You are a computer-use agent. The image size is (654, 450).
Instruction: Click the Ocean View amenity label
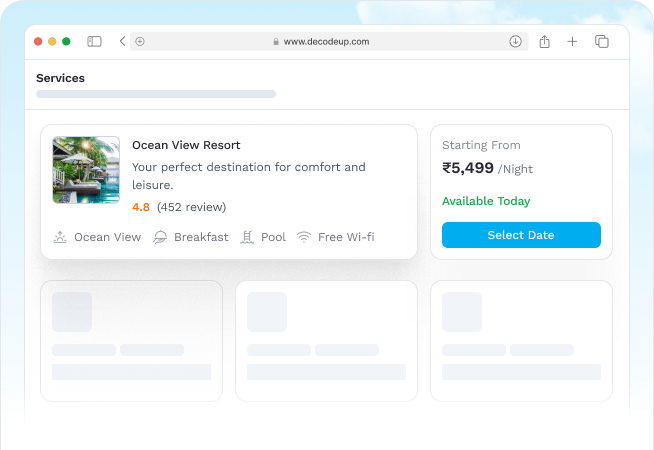[x=108, y=237]
